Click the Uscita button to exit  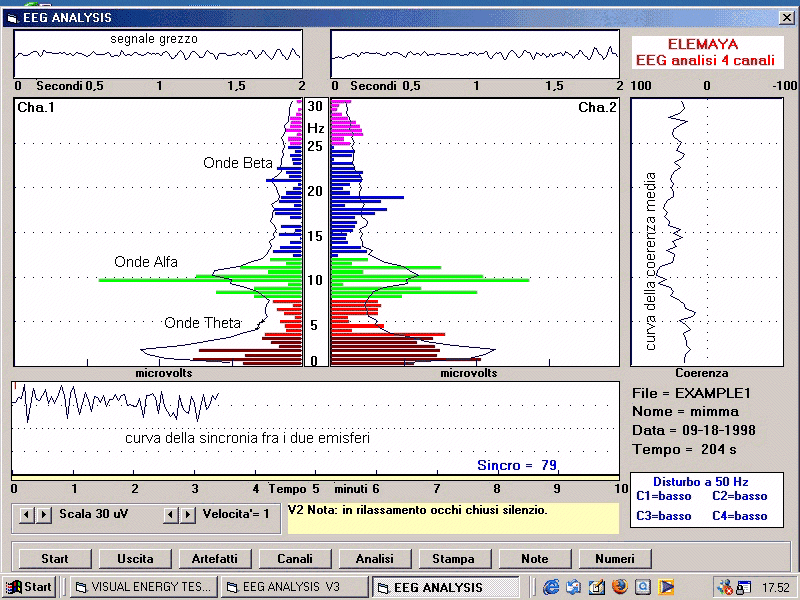135,559
